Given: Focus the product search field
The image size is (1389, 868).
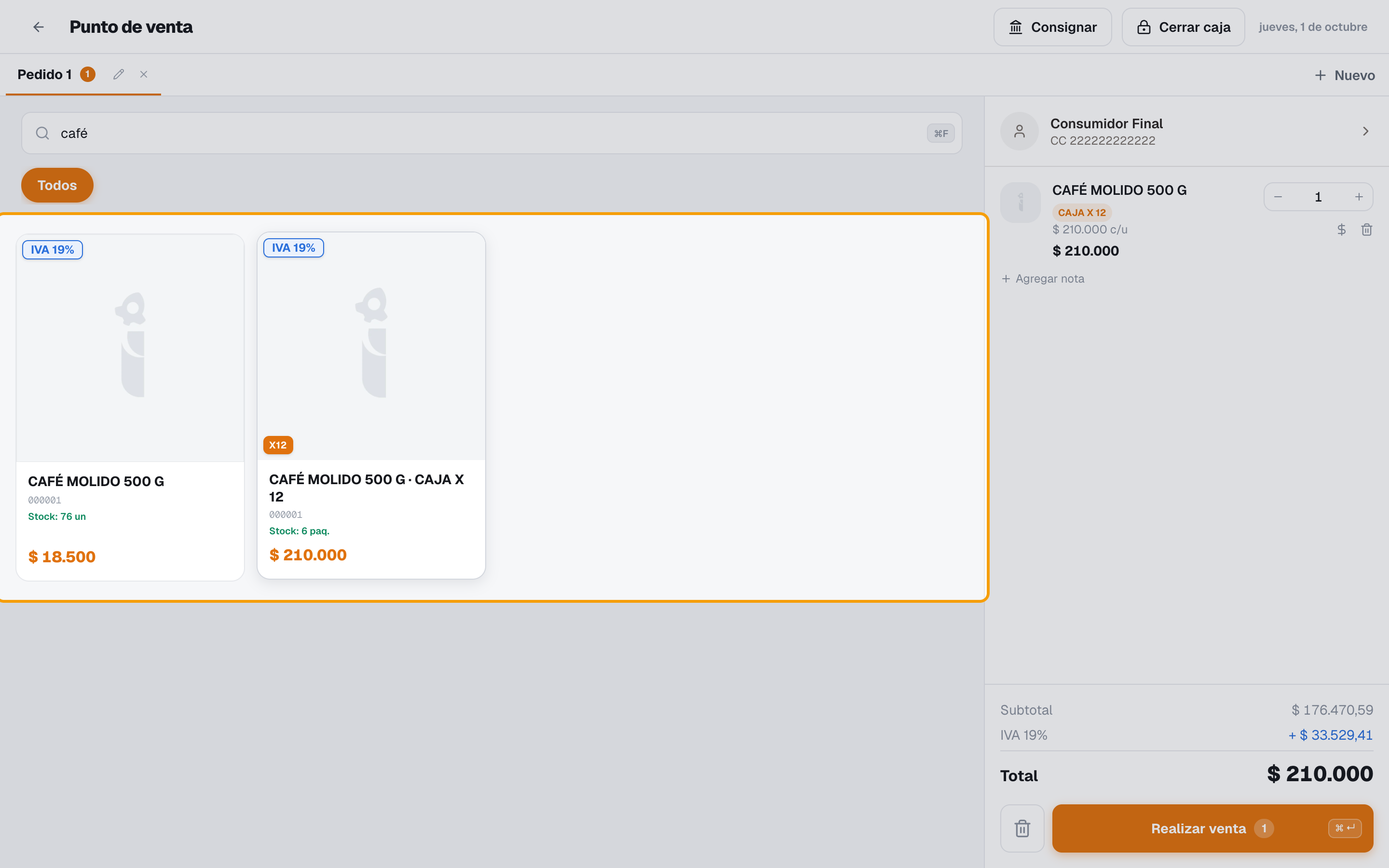Looking at the screenshot, I should click(x=491, y=133).
